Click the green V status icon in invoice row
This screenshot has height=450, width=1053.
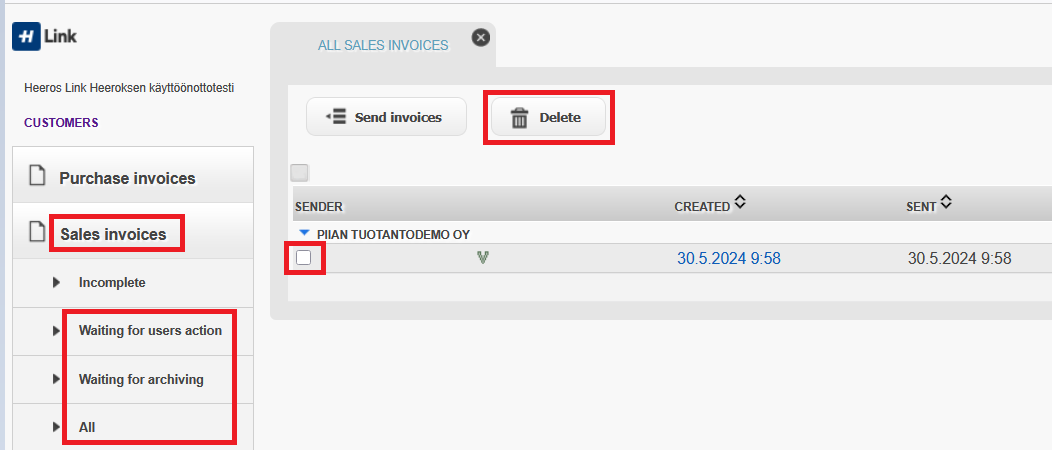482,257
